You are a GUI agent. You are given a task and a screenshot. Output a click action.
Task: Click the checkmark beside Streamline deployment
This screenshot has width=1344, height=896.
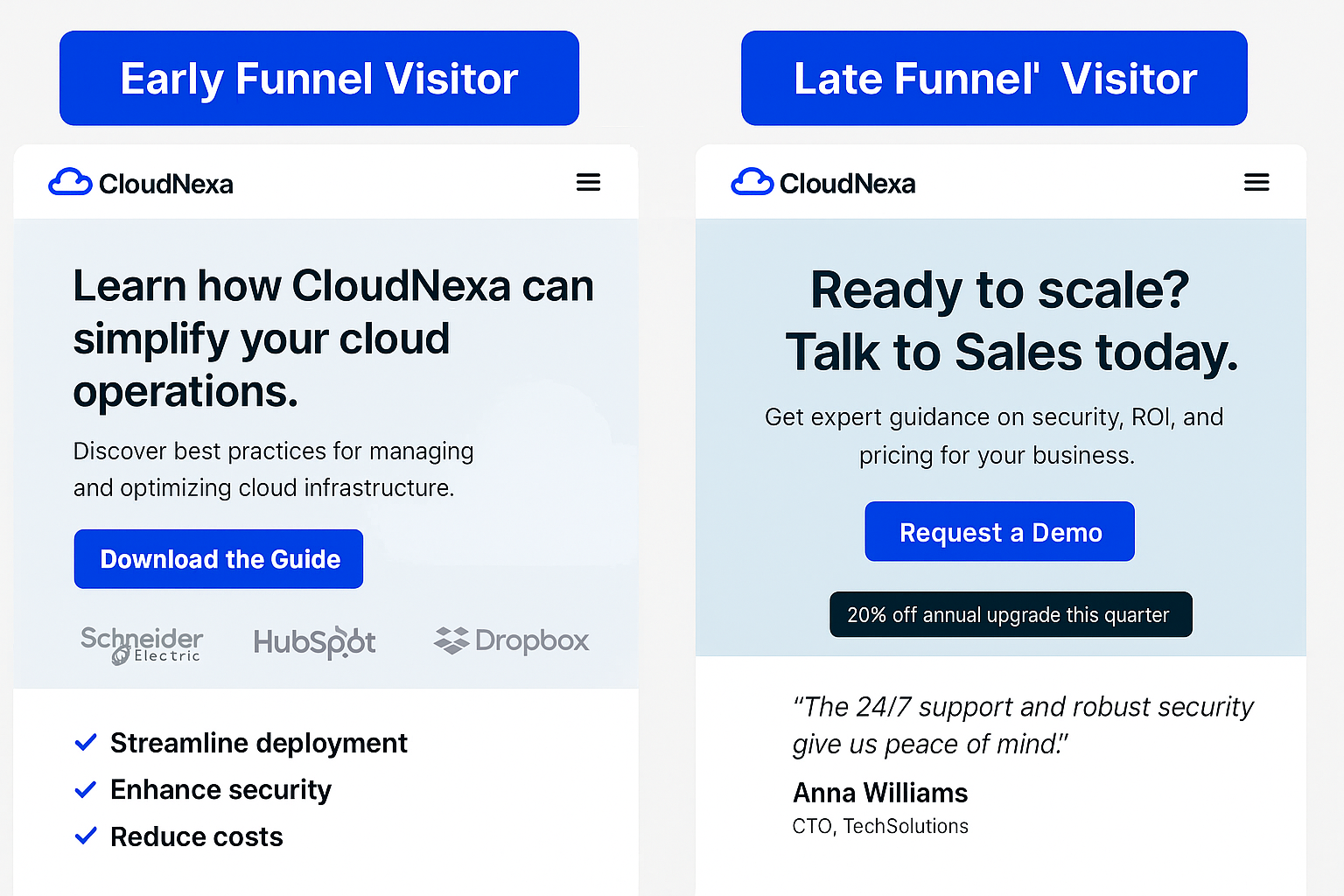click(x=86, y=743)
